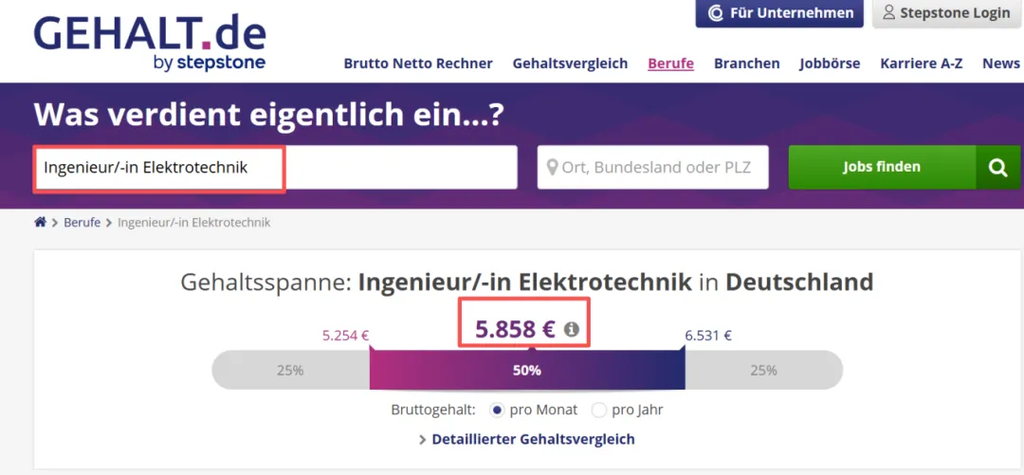Click the user icon on Stepstone Login

889,12
